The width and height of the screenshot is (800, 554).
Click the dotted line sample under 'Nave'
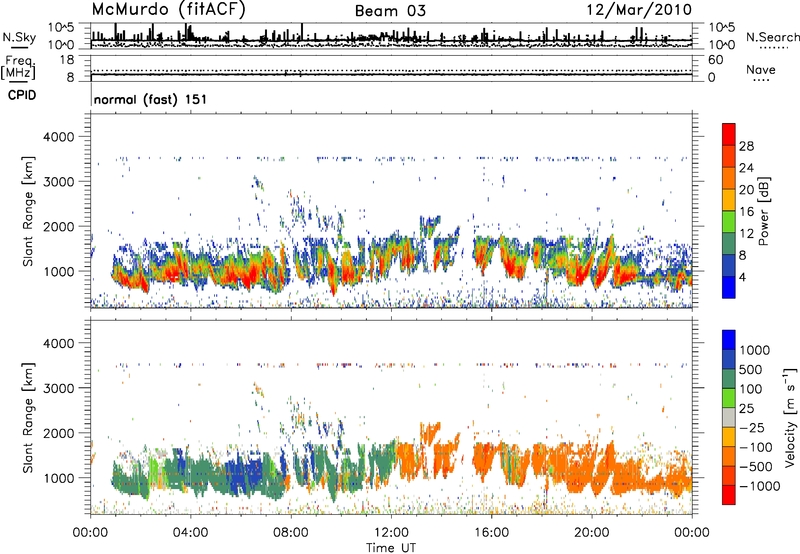762,81
